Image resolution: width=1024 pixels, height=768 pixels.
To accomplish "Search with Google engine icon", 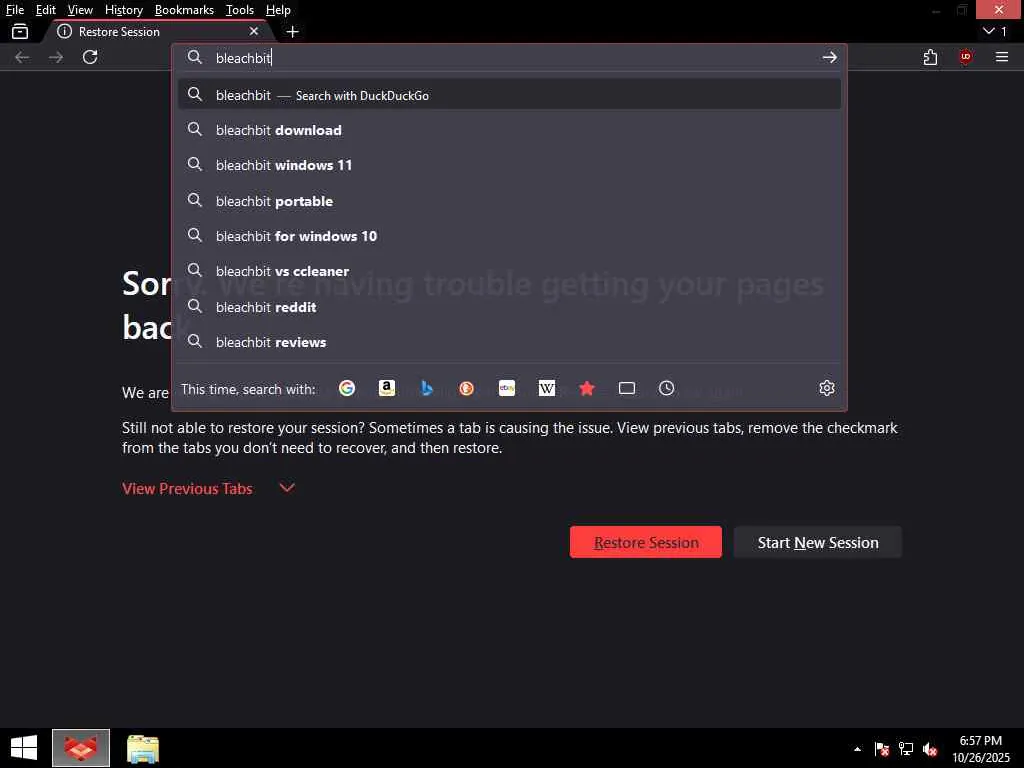I will pos(347,389).
